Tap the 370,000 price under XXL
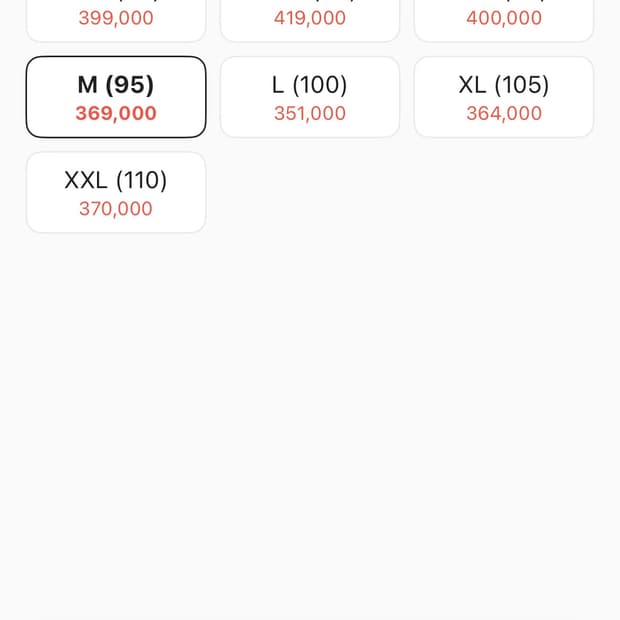Screen dimensions: 620x620 point(116,209)
